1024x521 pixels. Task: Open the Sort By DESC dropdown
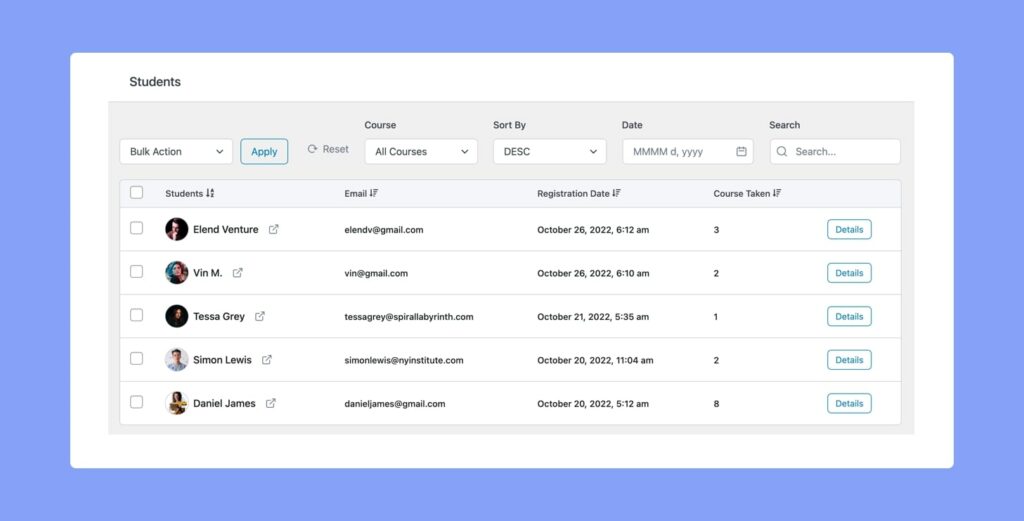tap(549, 152)
